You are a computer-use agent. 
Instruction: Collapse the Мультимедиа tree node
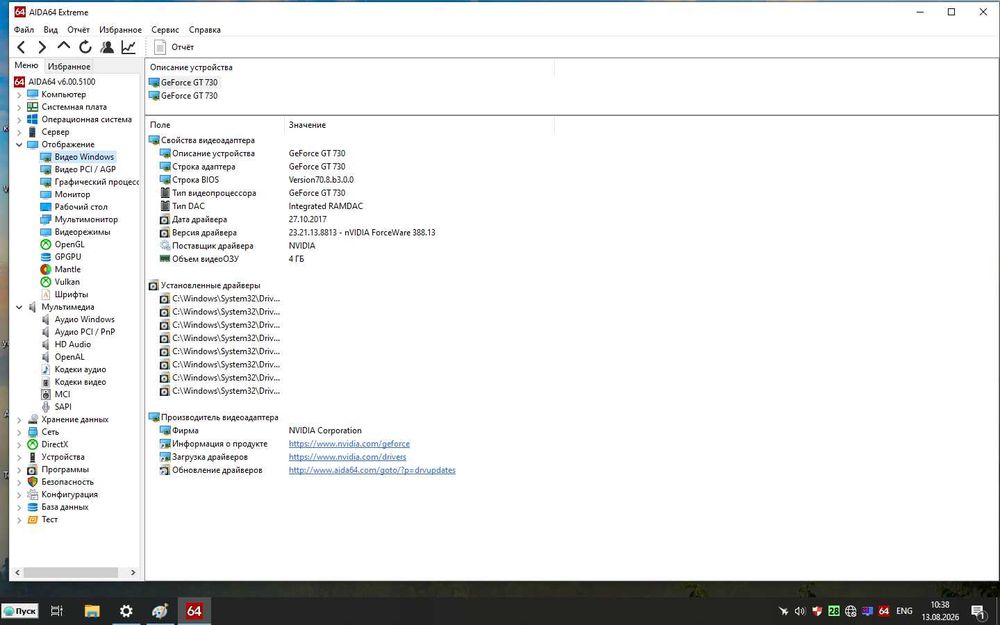coord(19,307)
